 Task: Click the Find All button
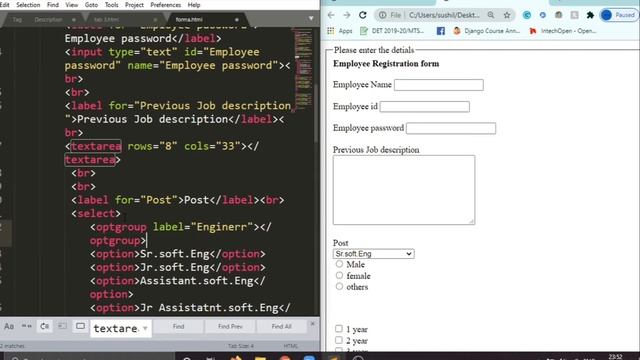[282, 327]
